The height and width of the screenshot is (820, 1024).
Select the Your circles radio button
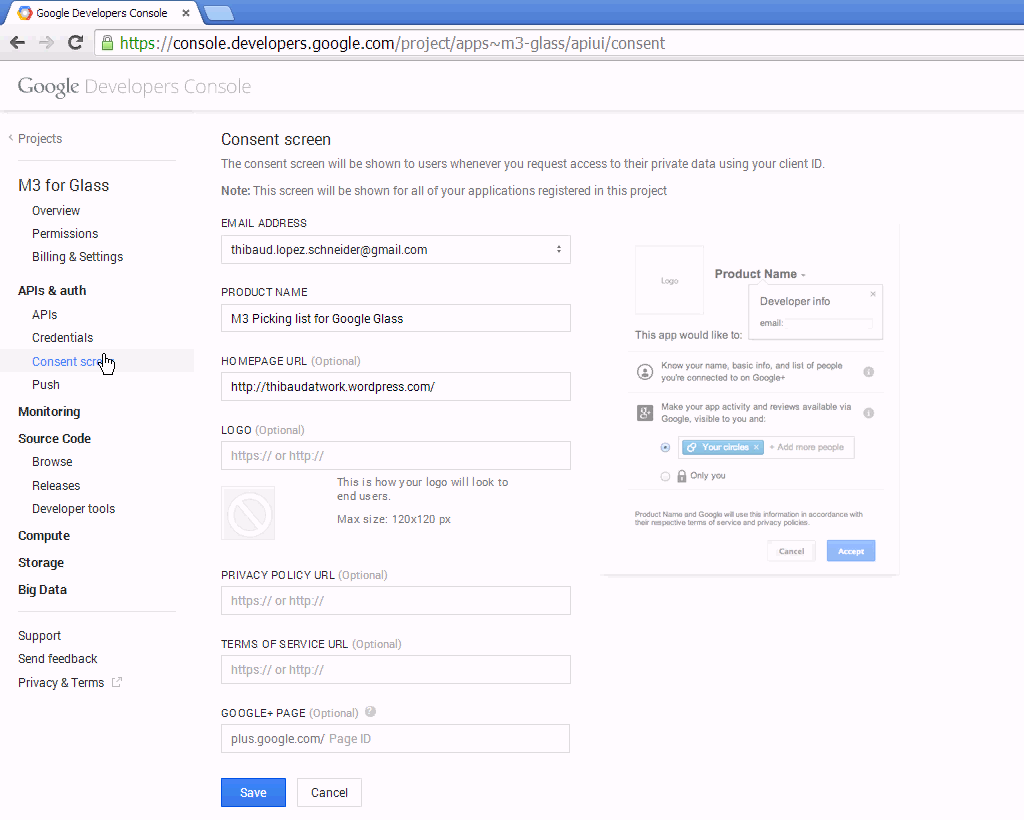pyautogui.click(x=666, y=447)
